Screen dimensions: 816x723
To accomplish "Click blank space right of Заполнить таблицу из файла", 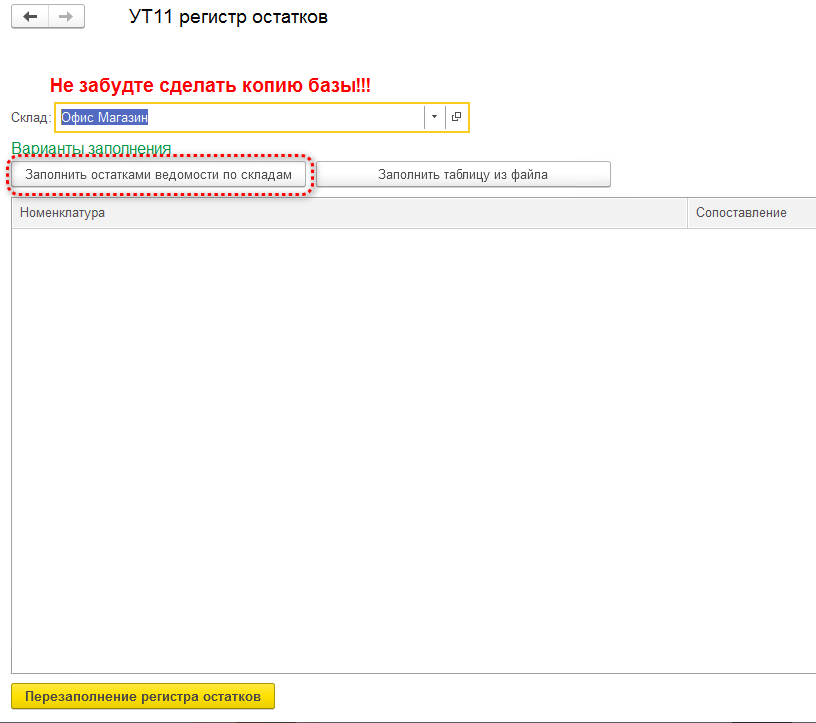I will [713, 174].
